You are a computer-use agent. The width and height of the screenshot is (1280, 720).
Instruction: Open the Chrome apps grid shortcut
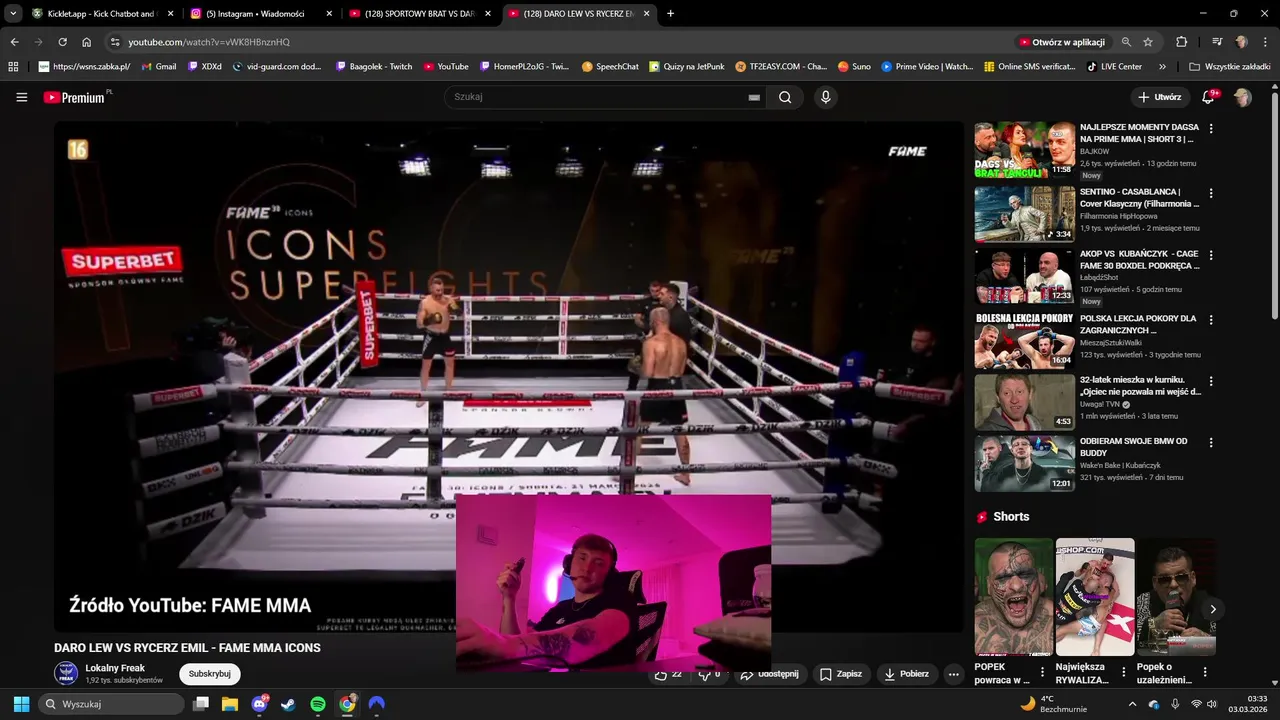13,66
